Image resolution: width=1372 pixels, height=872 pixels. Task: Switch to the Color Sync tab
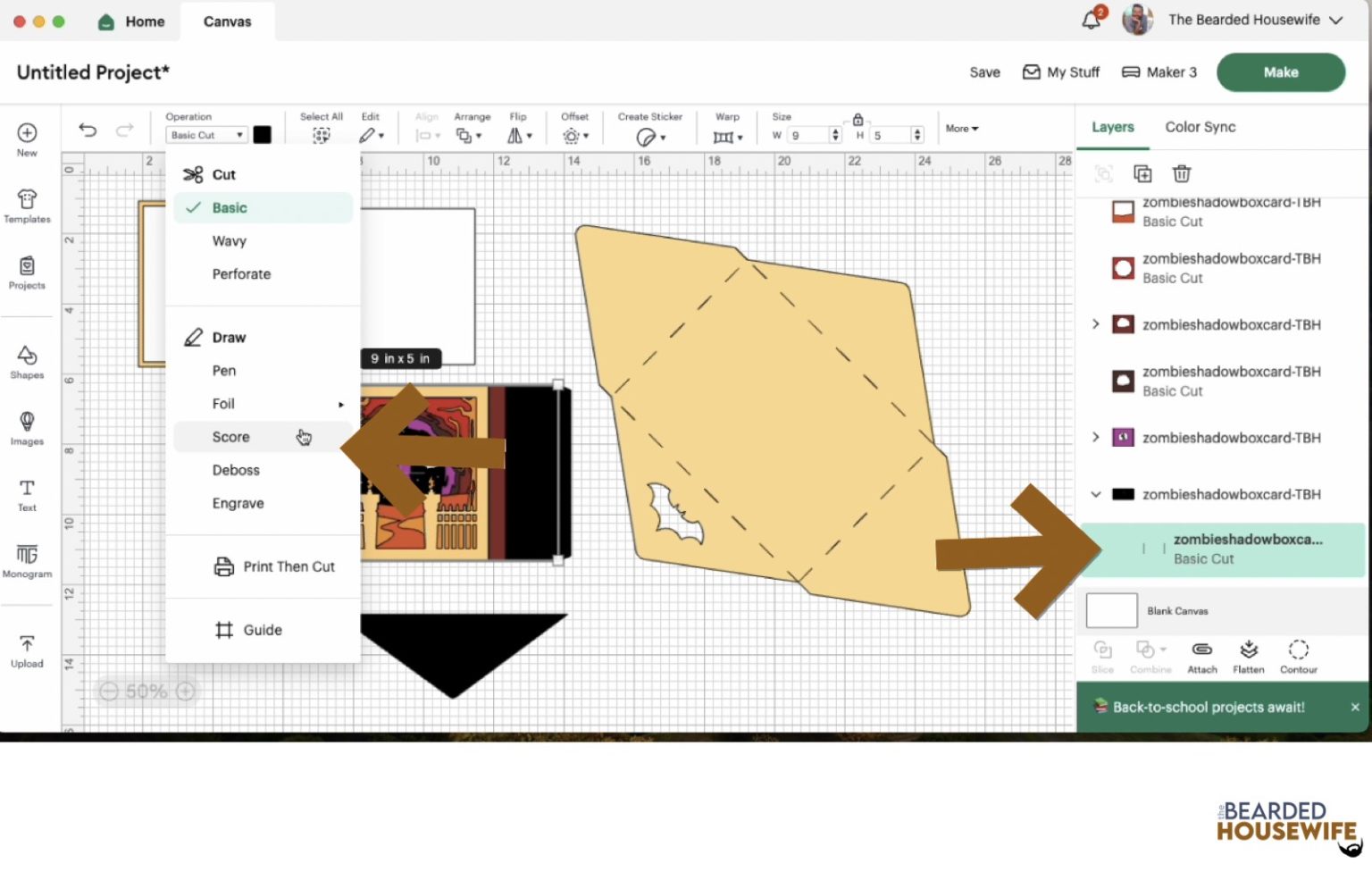1200,127
